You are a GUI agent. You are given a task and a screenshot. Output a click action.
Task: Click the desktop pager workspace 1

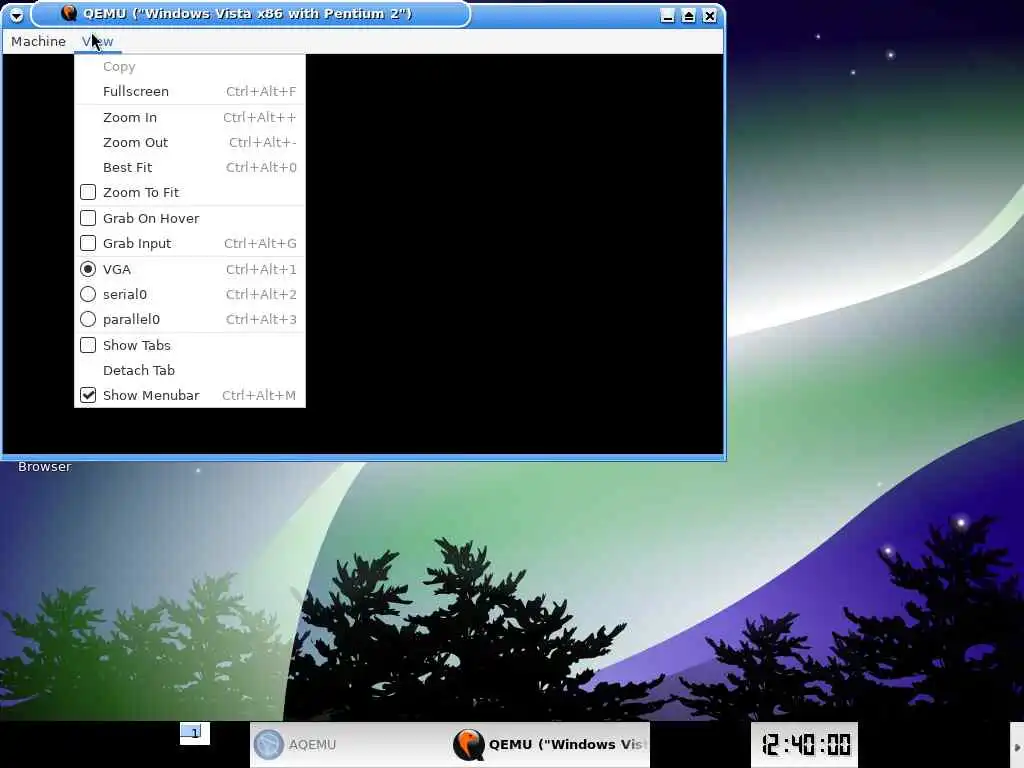point(195,733)
